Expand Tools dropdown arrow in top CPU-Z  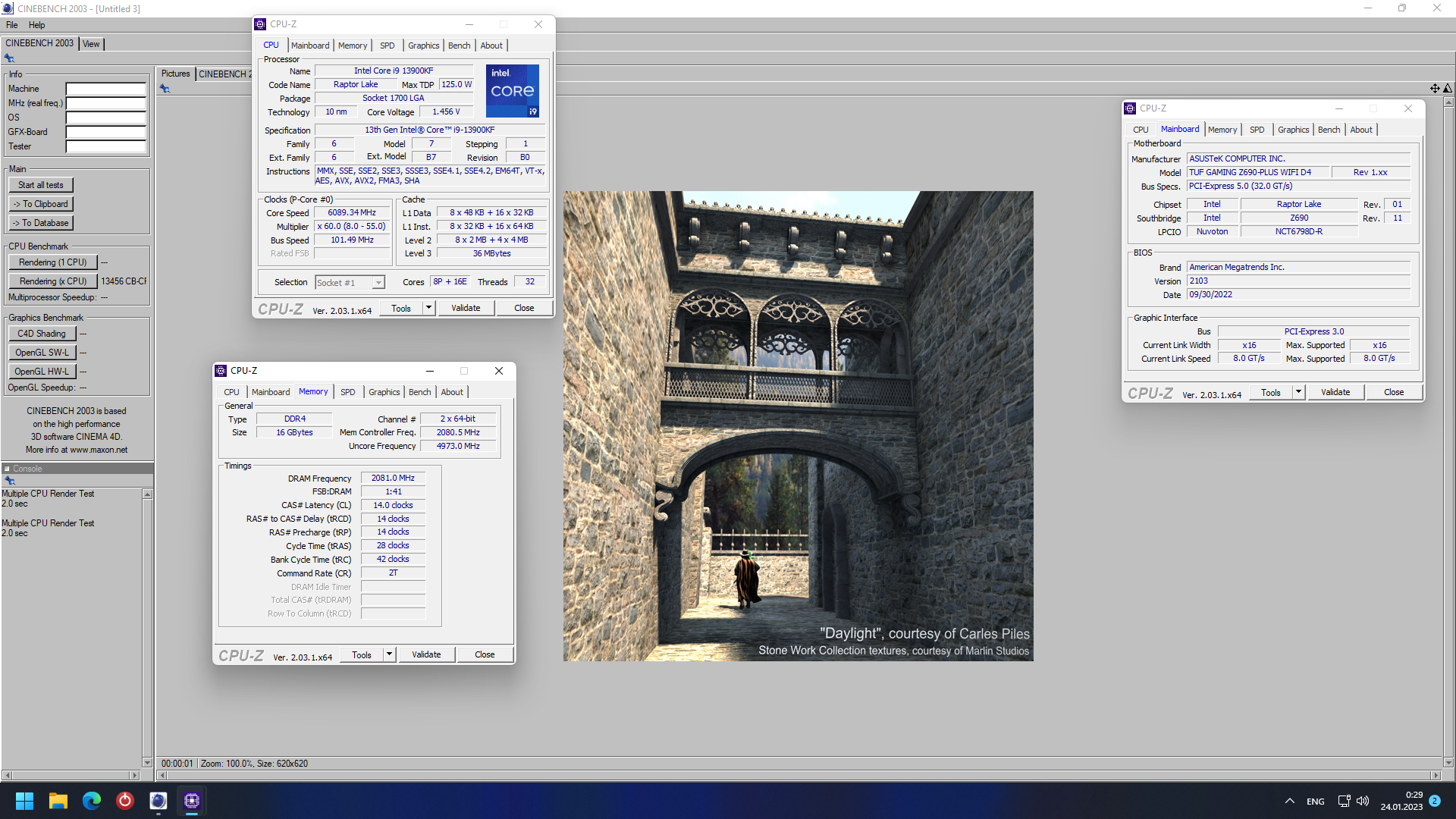tap(428, 308)
